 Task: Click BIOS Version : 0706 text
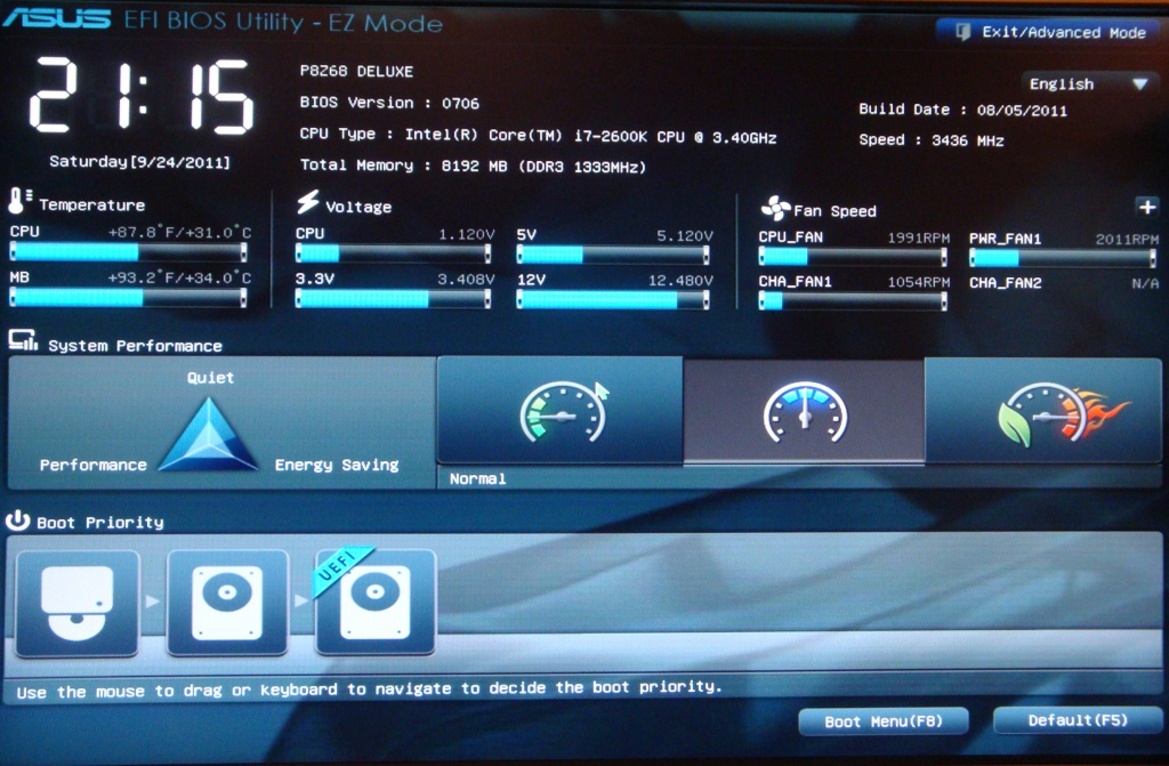point(389,103)
